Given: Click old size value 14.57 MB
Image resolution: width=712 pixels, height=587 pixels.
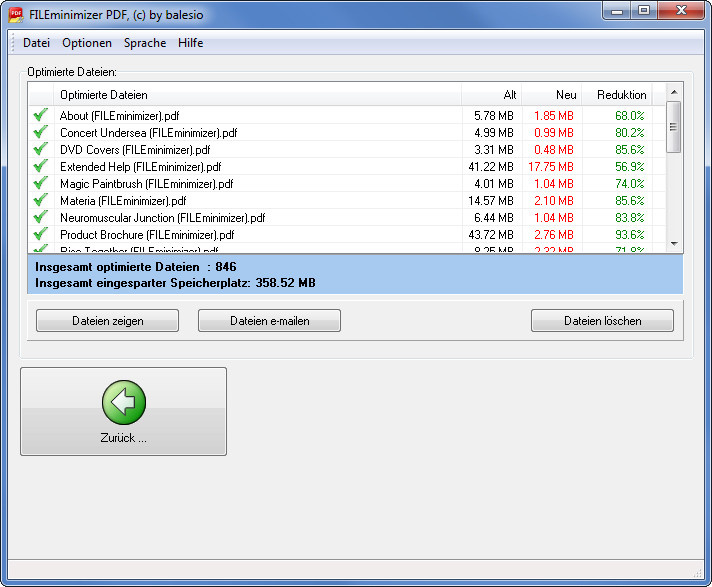Looking at the screenshot, I should pos(491,201).
